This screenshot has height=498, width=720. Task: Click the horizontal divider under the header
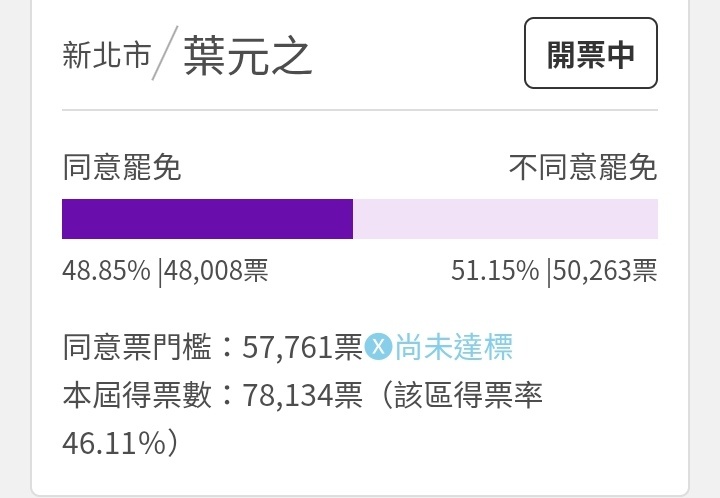click(x=360, y=110)
